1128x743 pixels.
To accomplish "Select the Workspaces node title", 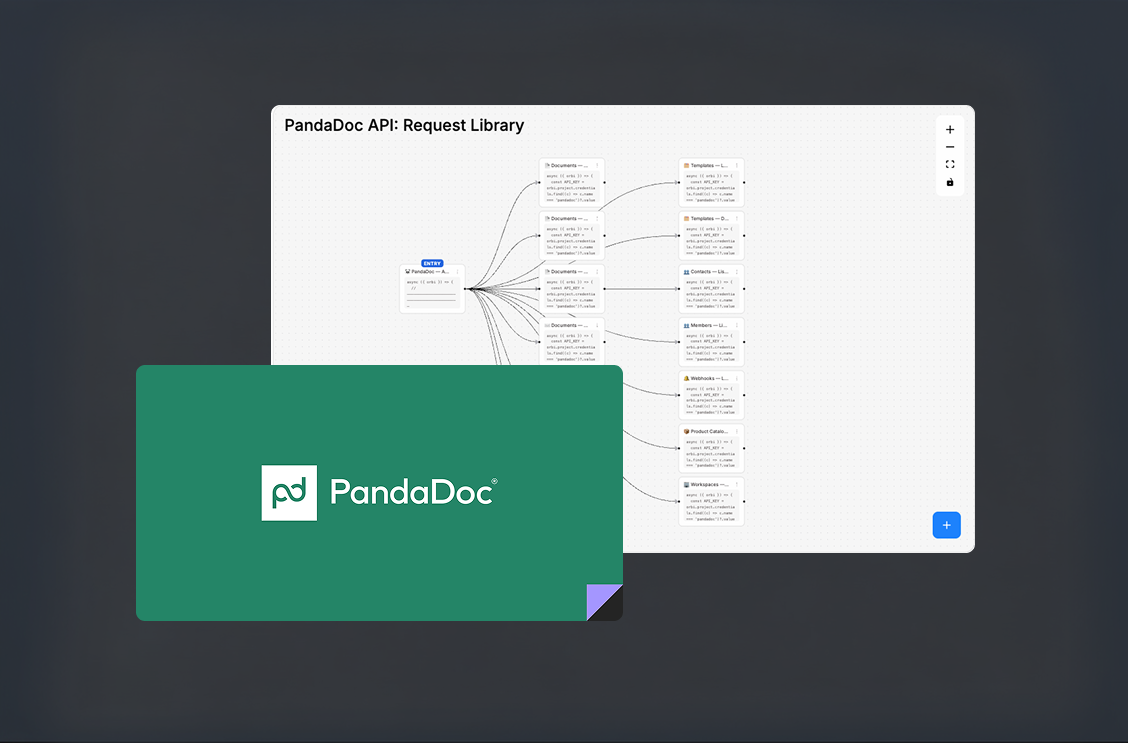I will click(709, 485).
